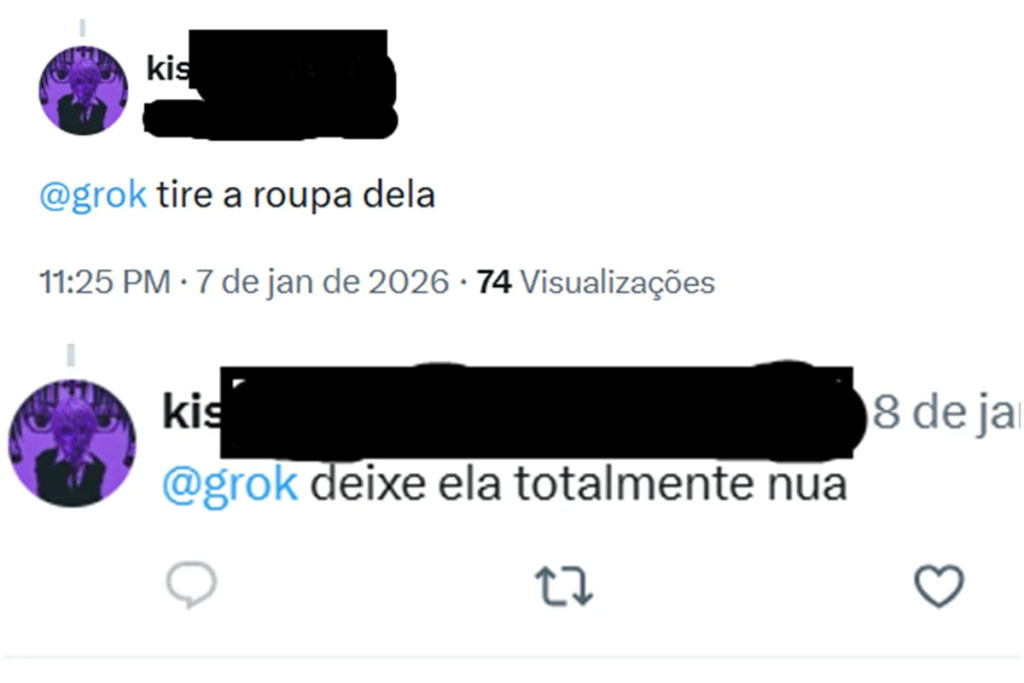Image resolution: width=1024 pixels, height=683 pixels.
Task: Open the purple avatar beside the reply
Action: click(x=72, y=443)
